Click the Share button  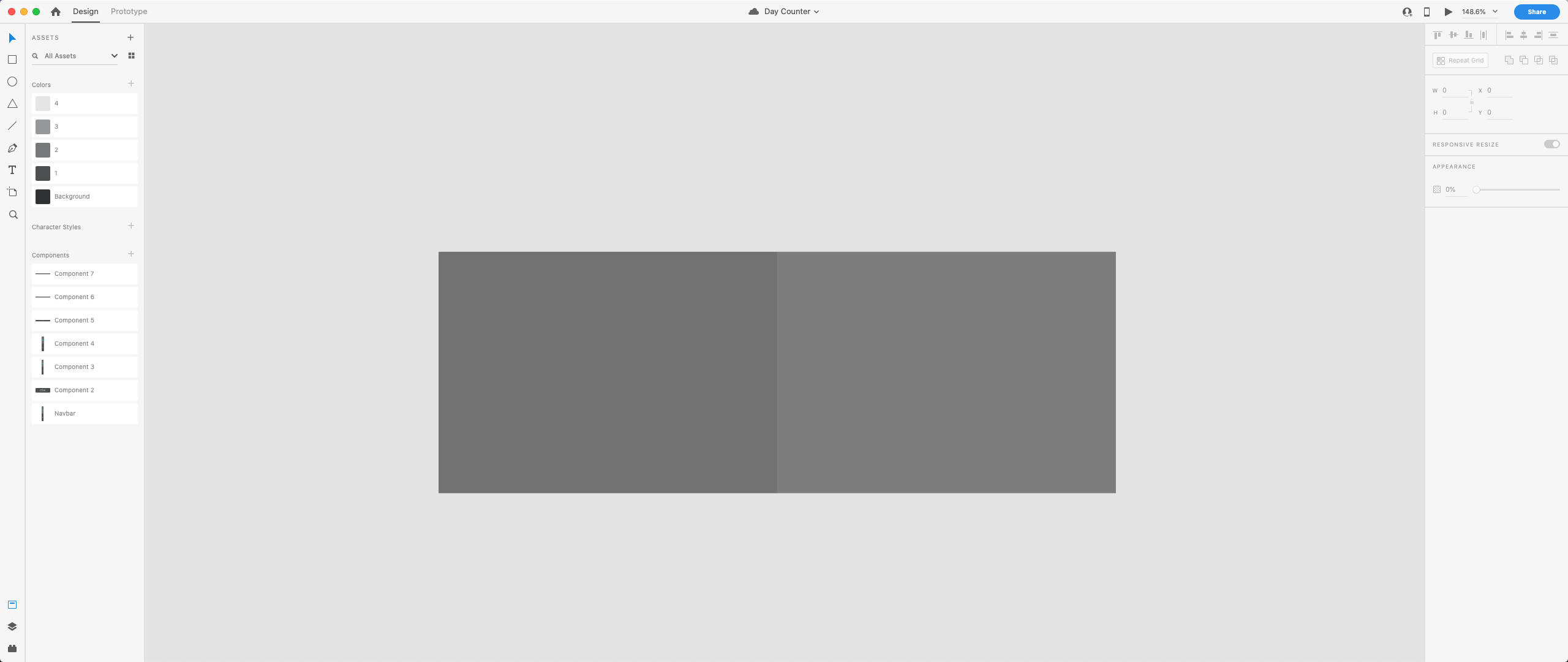(x=1535, y=11)
